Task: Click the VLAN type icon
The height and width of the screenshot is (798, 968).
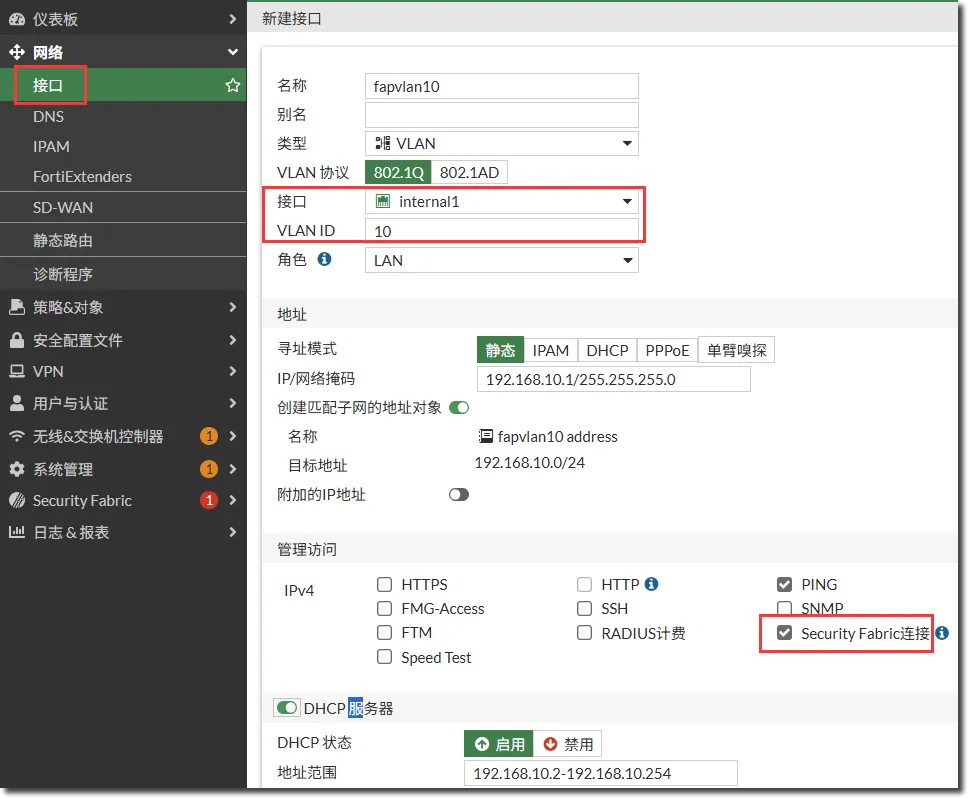Action: (x=383, y=144)
